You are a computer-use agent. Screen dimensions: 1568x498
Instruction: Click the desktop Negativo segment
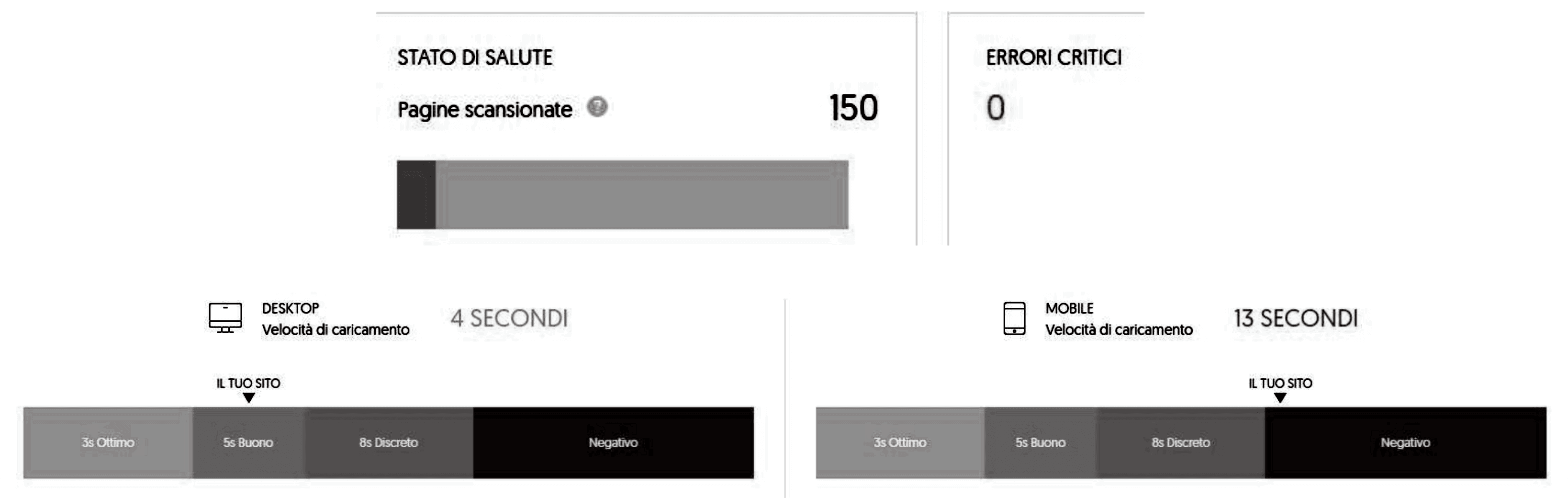[613, 442]
